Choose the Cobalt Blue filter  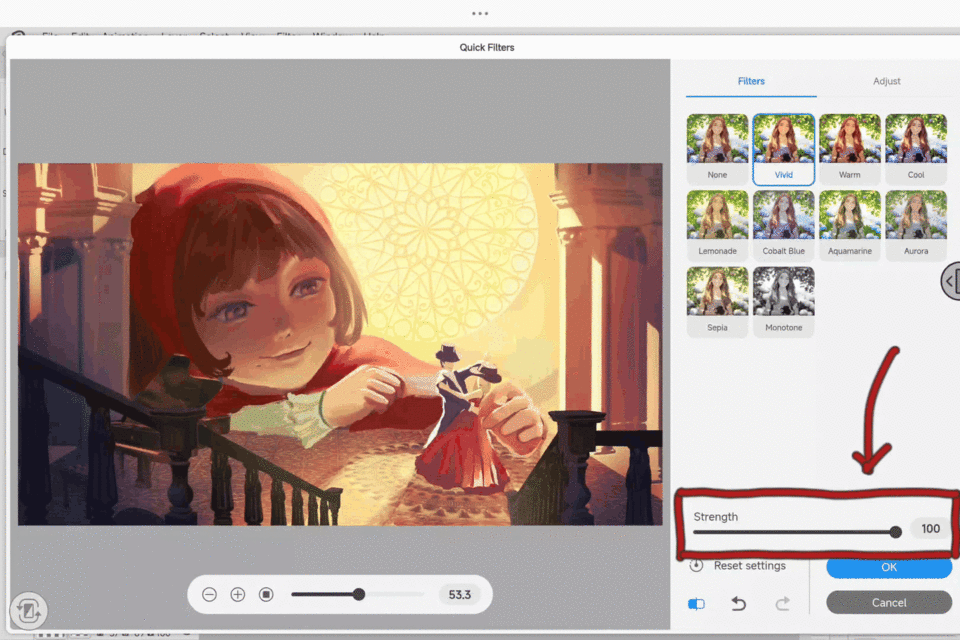[784, 225]
